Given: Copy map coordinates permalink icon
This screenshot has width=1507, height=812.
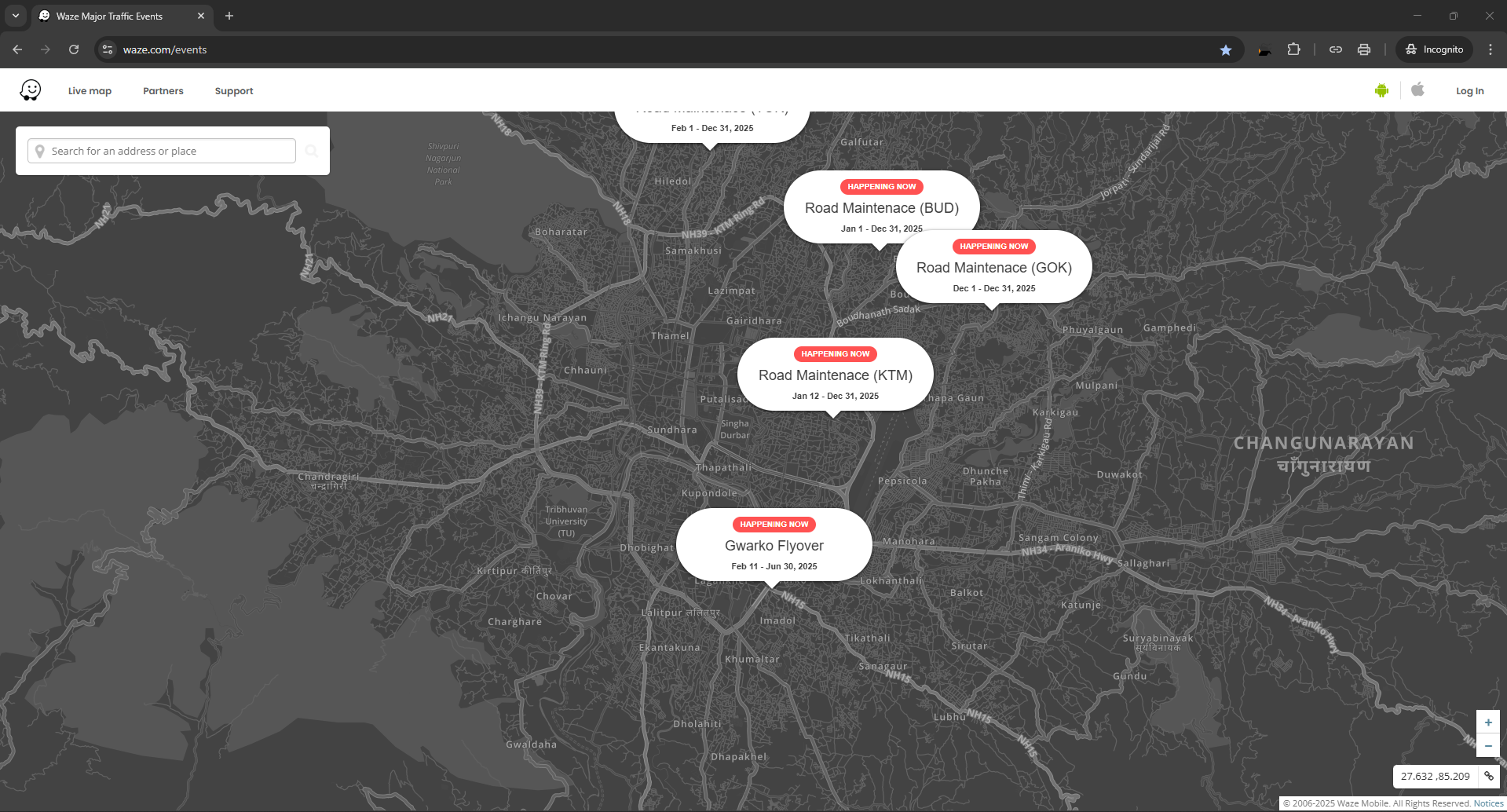Looking at the screenshot, I should click(1488, 776).
